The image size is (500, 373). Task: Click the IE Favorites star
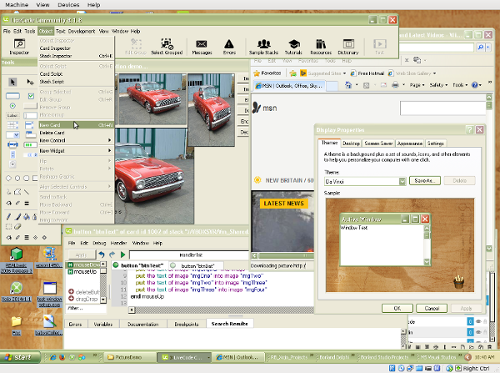(257, 73)
